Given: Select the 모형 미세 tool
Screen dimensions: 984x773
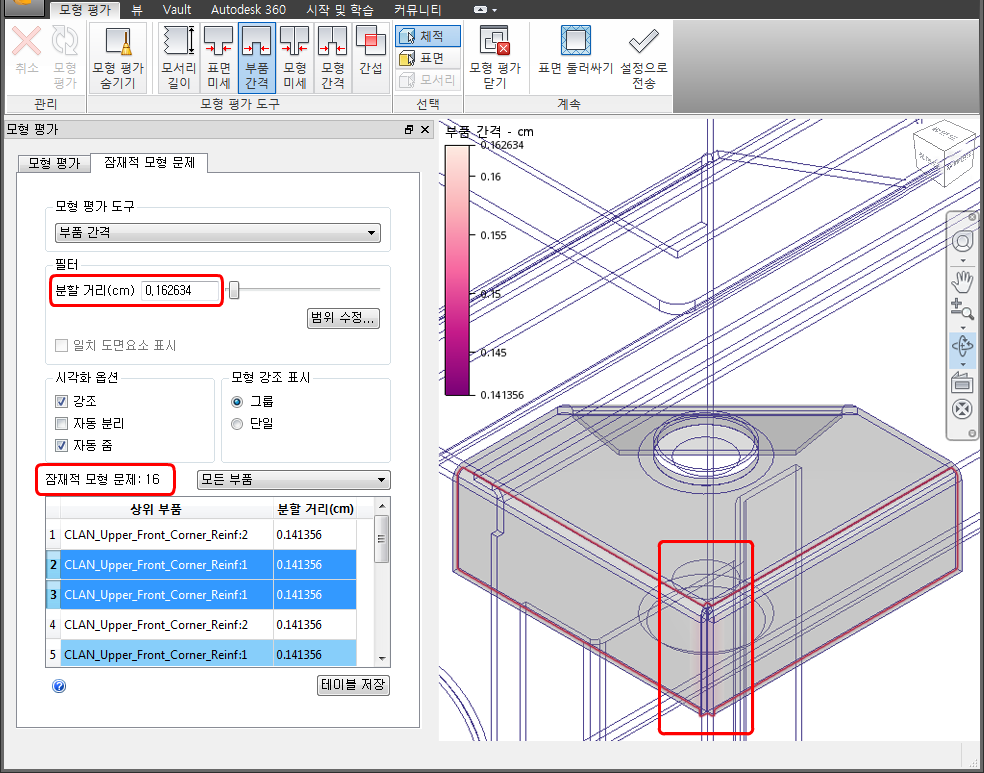Looking at the screenshot, I should coord(294,58).
